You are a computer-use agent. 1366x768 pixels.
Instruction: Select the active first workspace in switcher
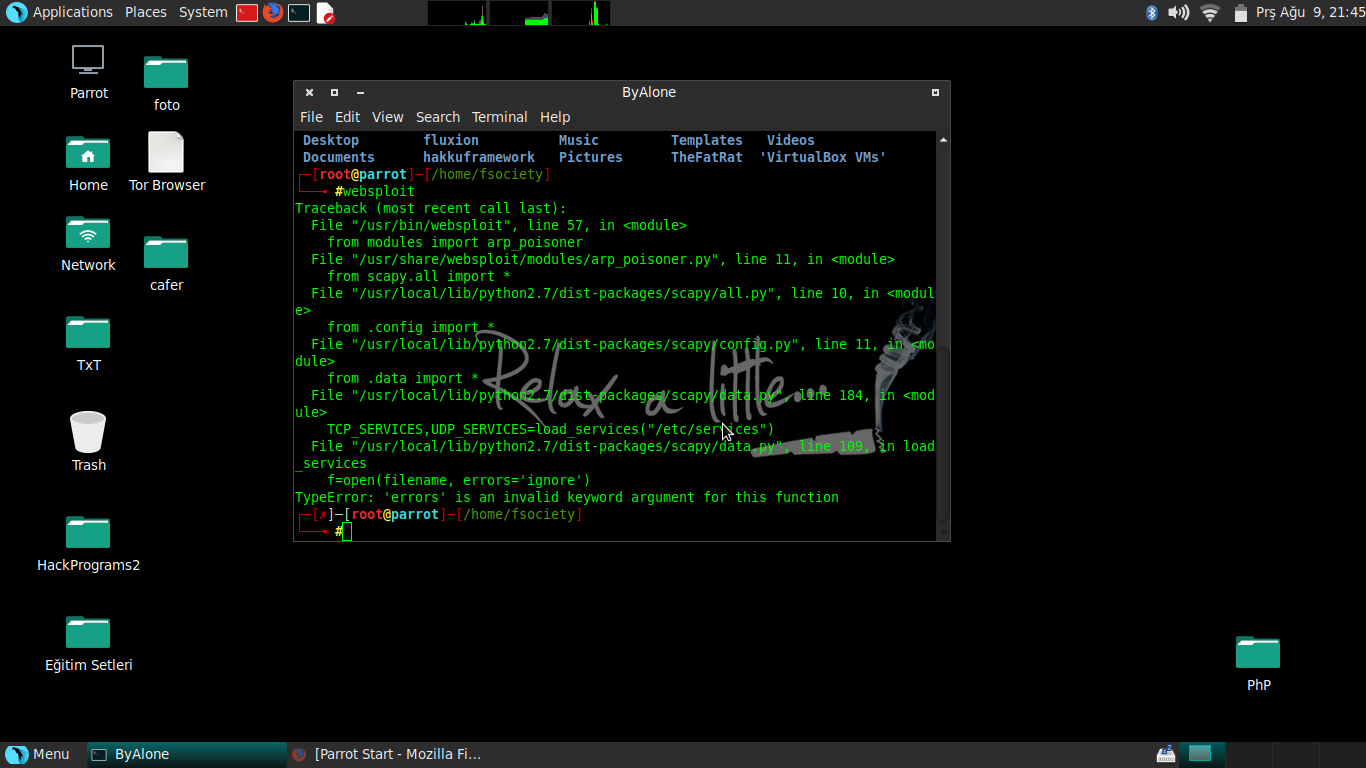(x=1200, y=754)
